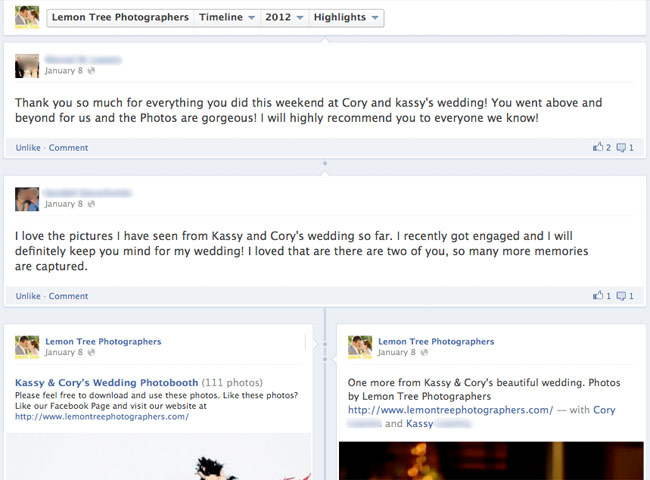This screenshot has width=650, height=480.
Task: Click the avatar of the first January 8 post
Action: point(27,66)
